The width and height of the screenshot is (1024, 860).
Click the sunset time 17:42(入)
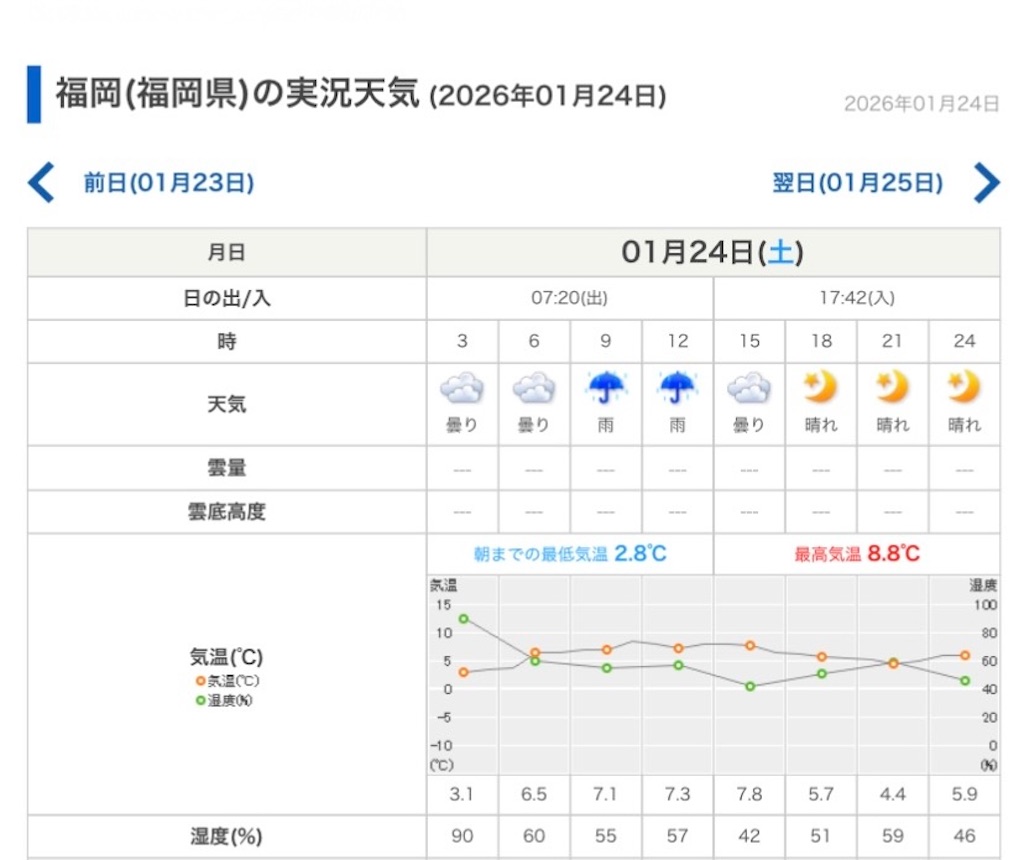pyautogui.click(x=857, y=298)
